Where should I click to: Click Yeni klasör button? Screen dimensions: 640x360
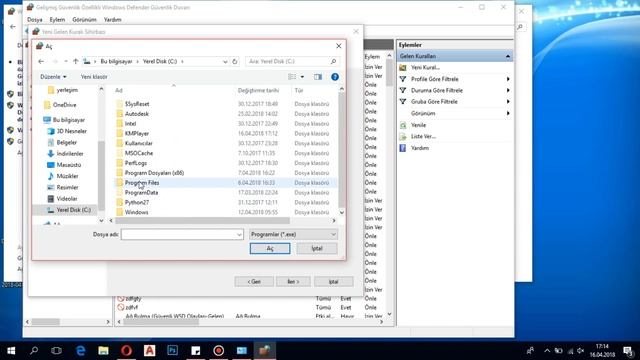click(x=94, y=77)
